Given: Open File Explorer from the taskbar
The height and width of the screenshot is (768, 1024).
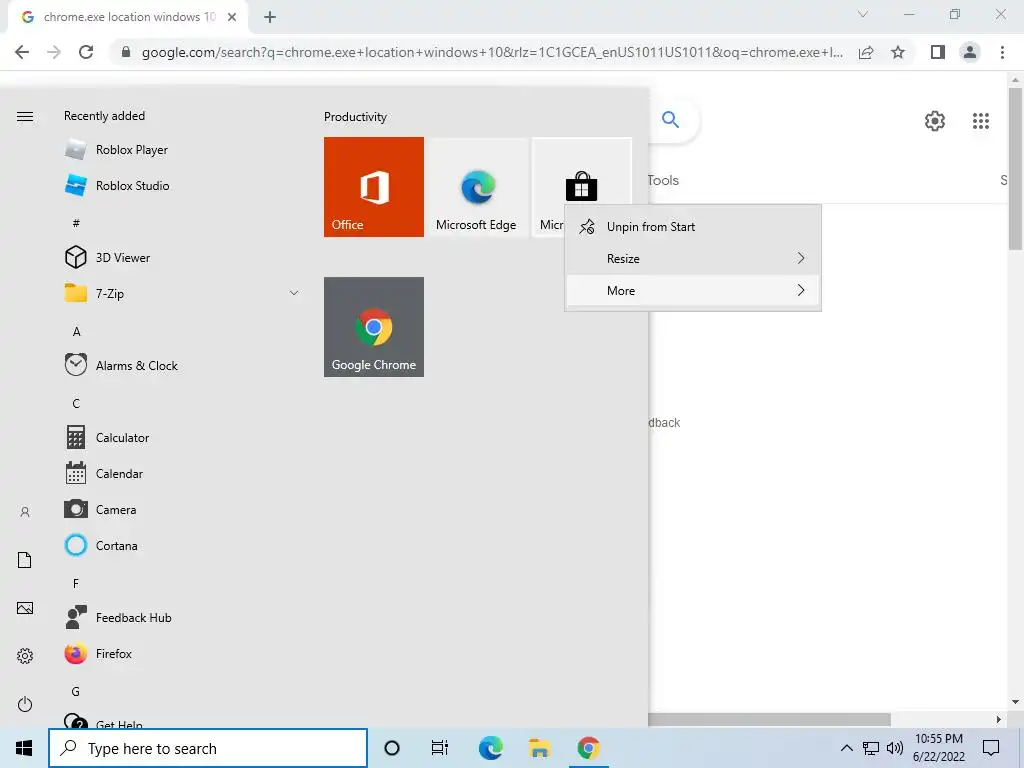Looking at the screenshot, I should point(539,748).
